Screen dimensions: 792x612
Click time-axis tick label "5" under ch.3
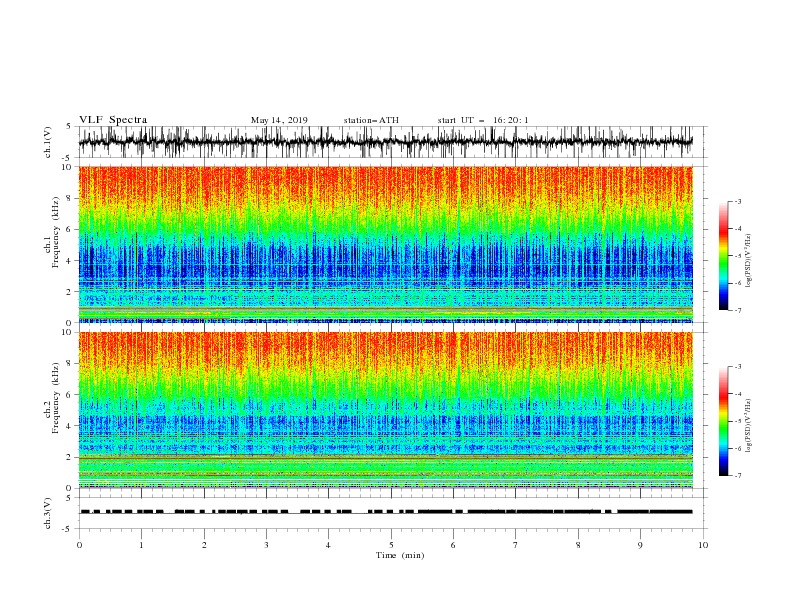coord(391,545)
